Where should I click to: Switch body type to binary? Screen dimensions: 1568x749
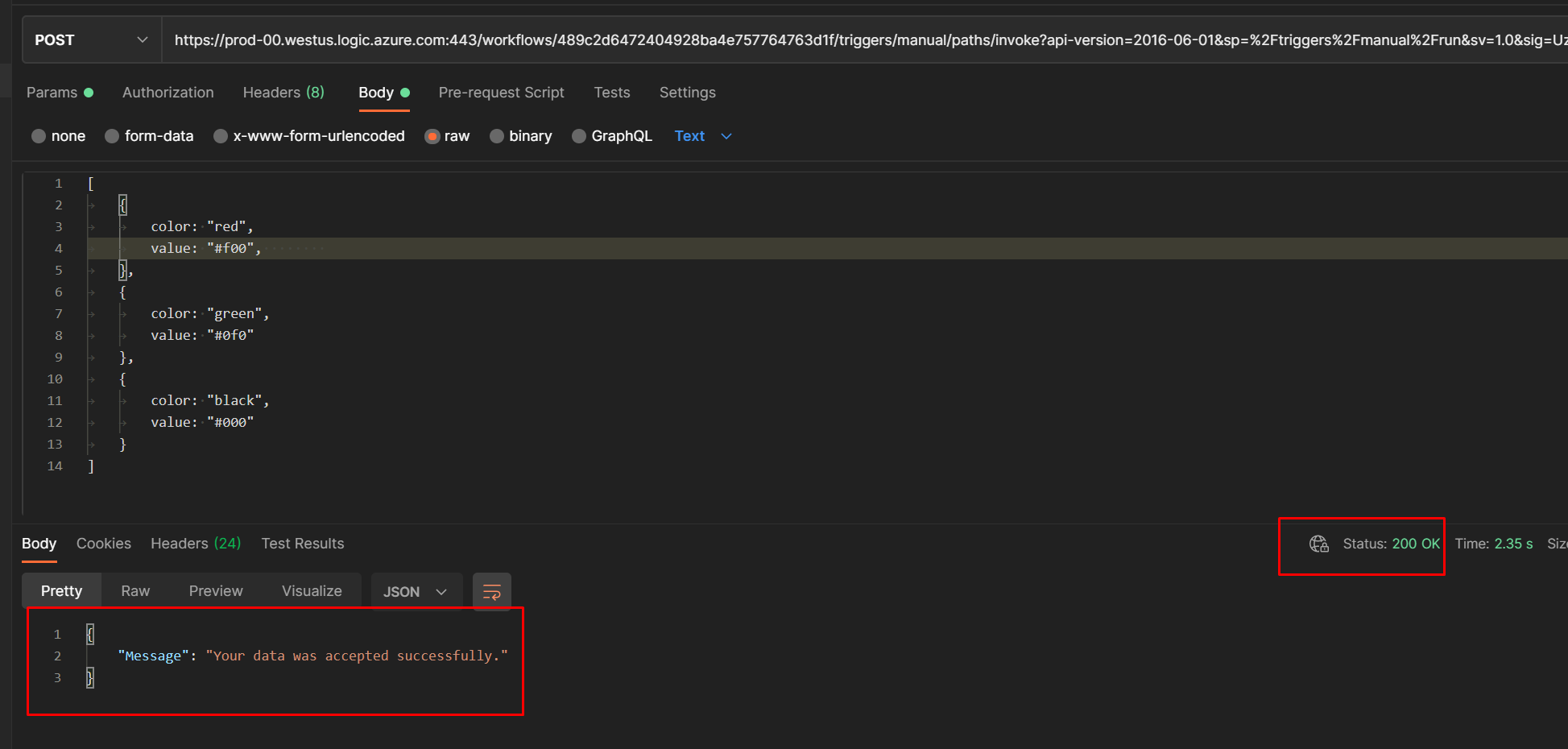pos(530,135)
